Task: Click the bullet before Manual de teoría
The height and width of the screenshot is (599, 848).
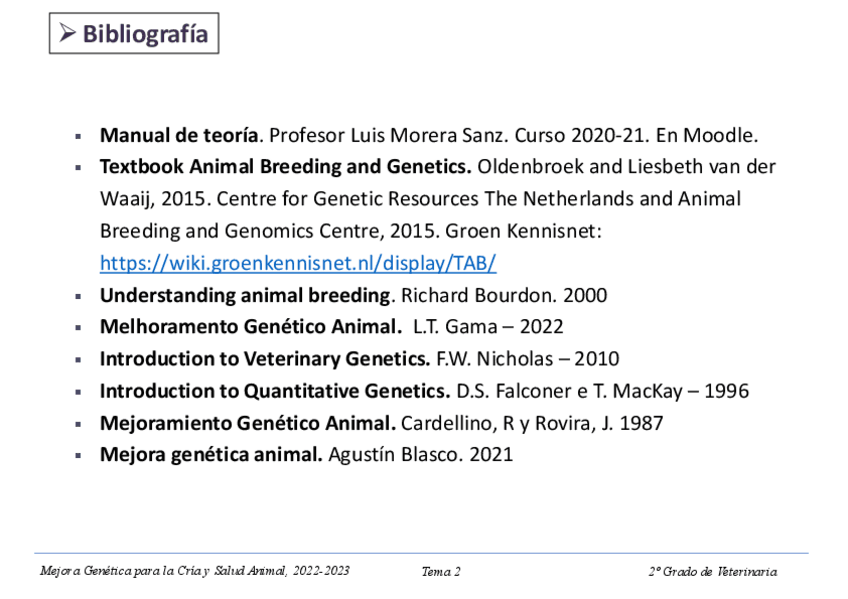Action: click(78, 136)
